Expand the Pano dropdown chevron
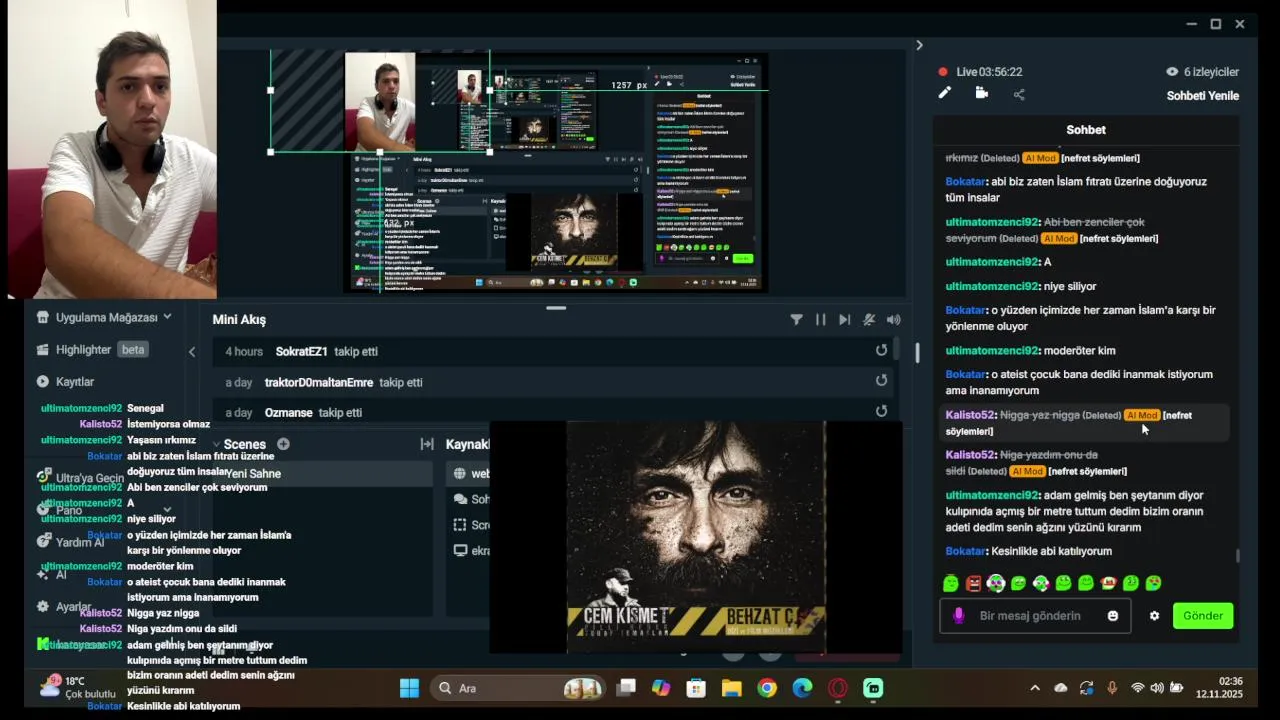Viewport: 1280px width, 720px height. [x=167, y=510]
